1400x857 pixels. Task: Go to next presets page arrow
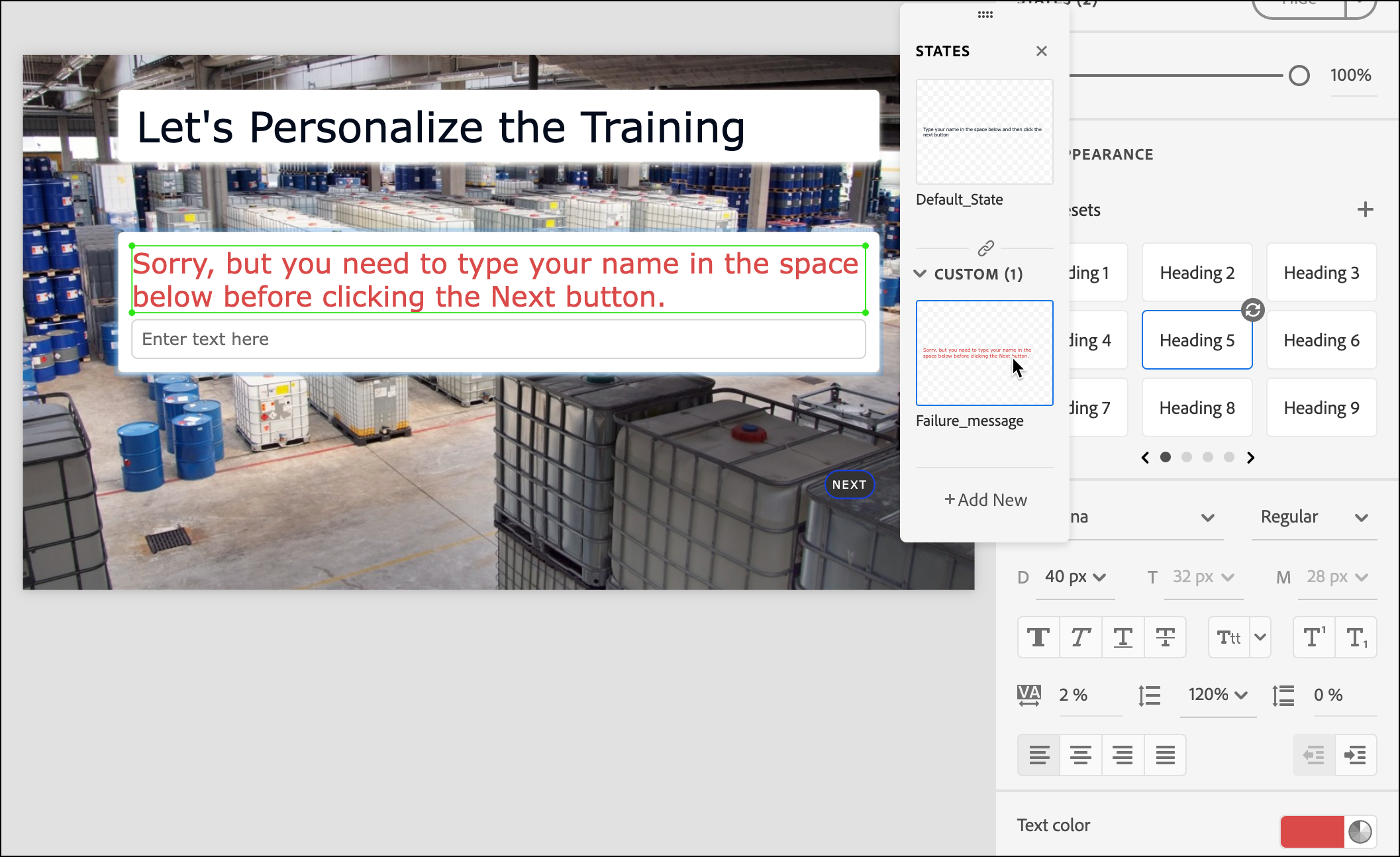tap(1250, 458)
